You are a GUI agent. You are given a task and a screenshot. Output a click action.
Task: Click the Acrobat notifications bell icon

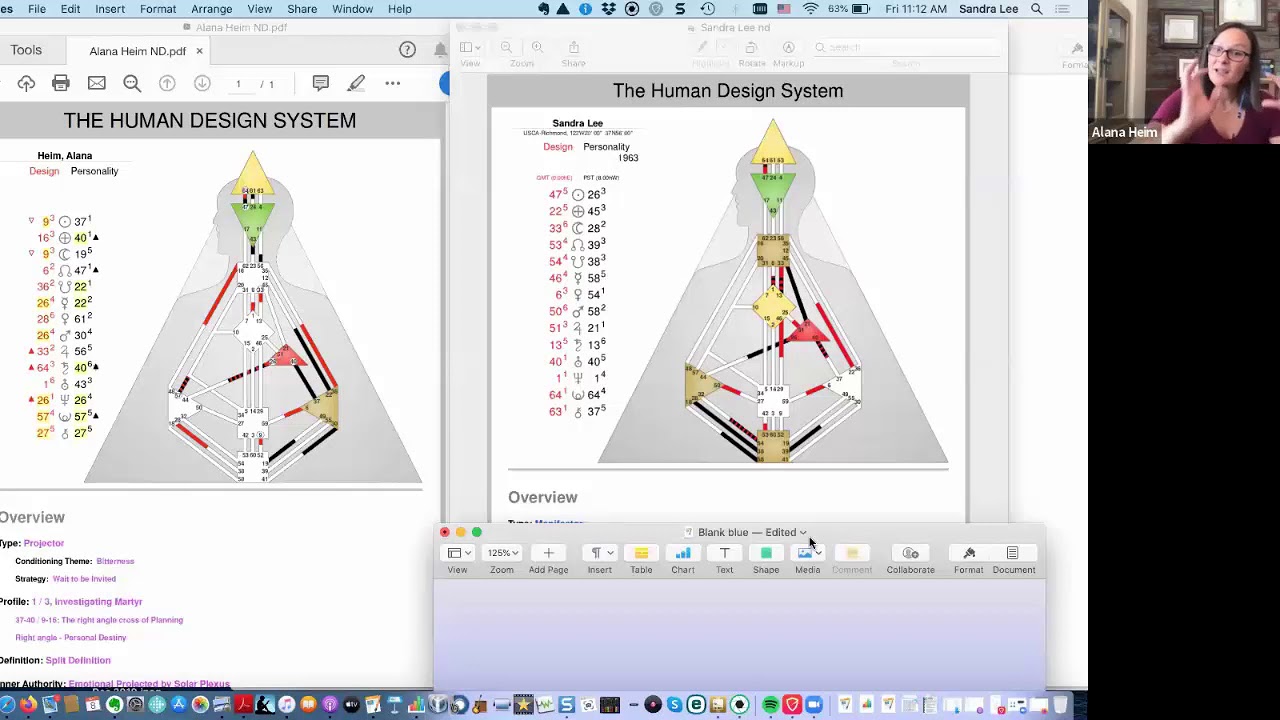[x=440, y=50]
